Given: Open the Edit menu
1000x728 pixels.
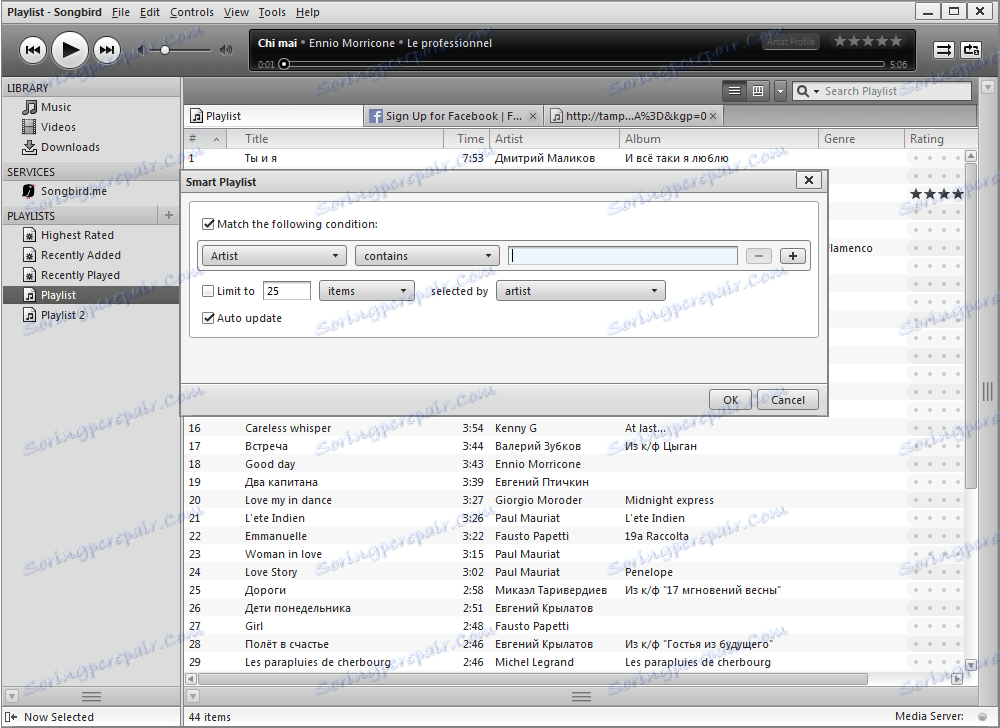Looking at the screenshot, I should click(149, 12).
